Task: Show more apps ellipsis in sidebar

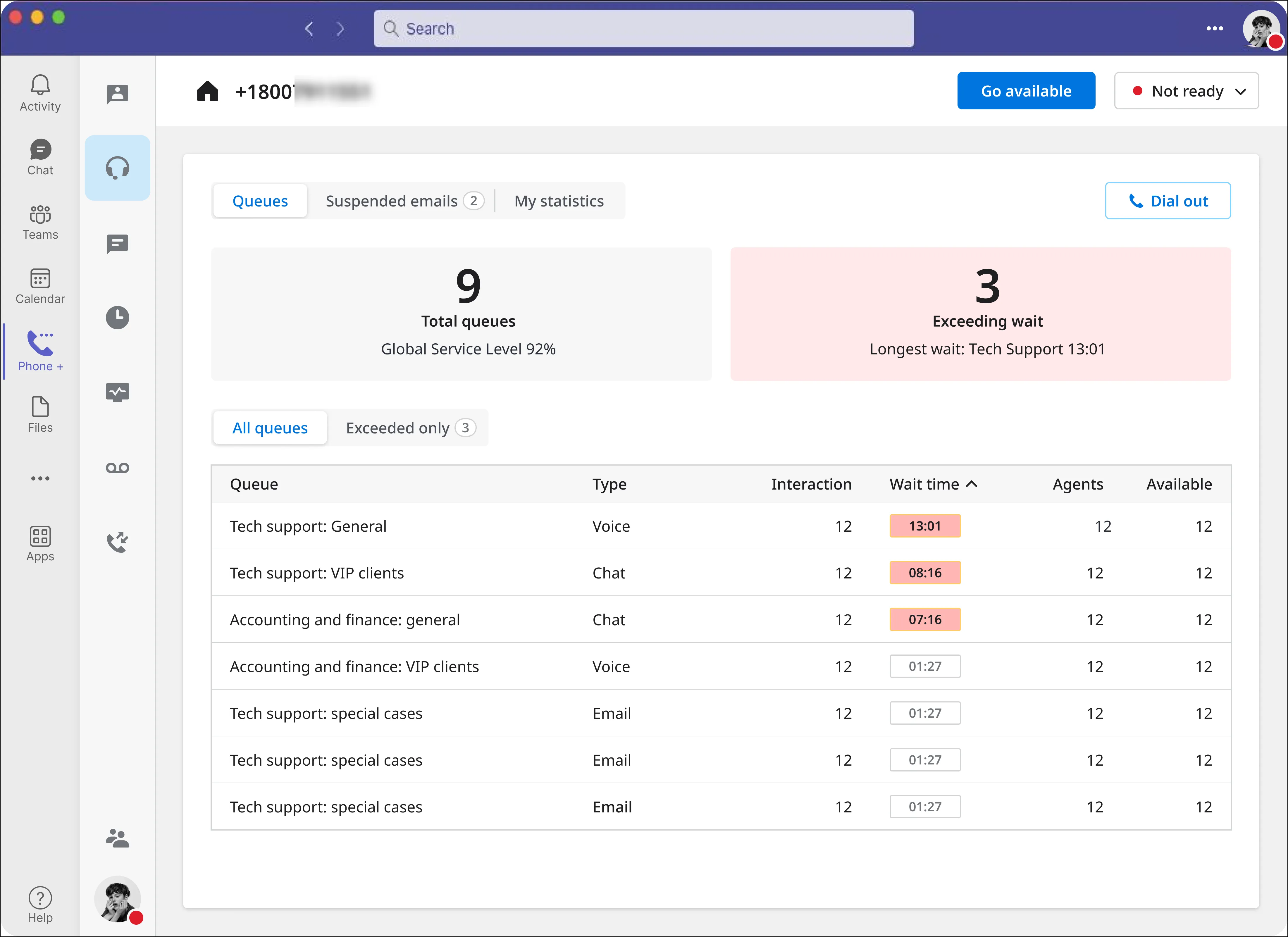Action: click(x=40, y=478)
